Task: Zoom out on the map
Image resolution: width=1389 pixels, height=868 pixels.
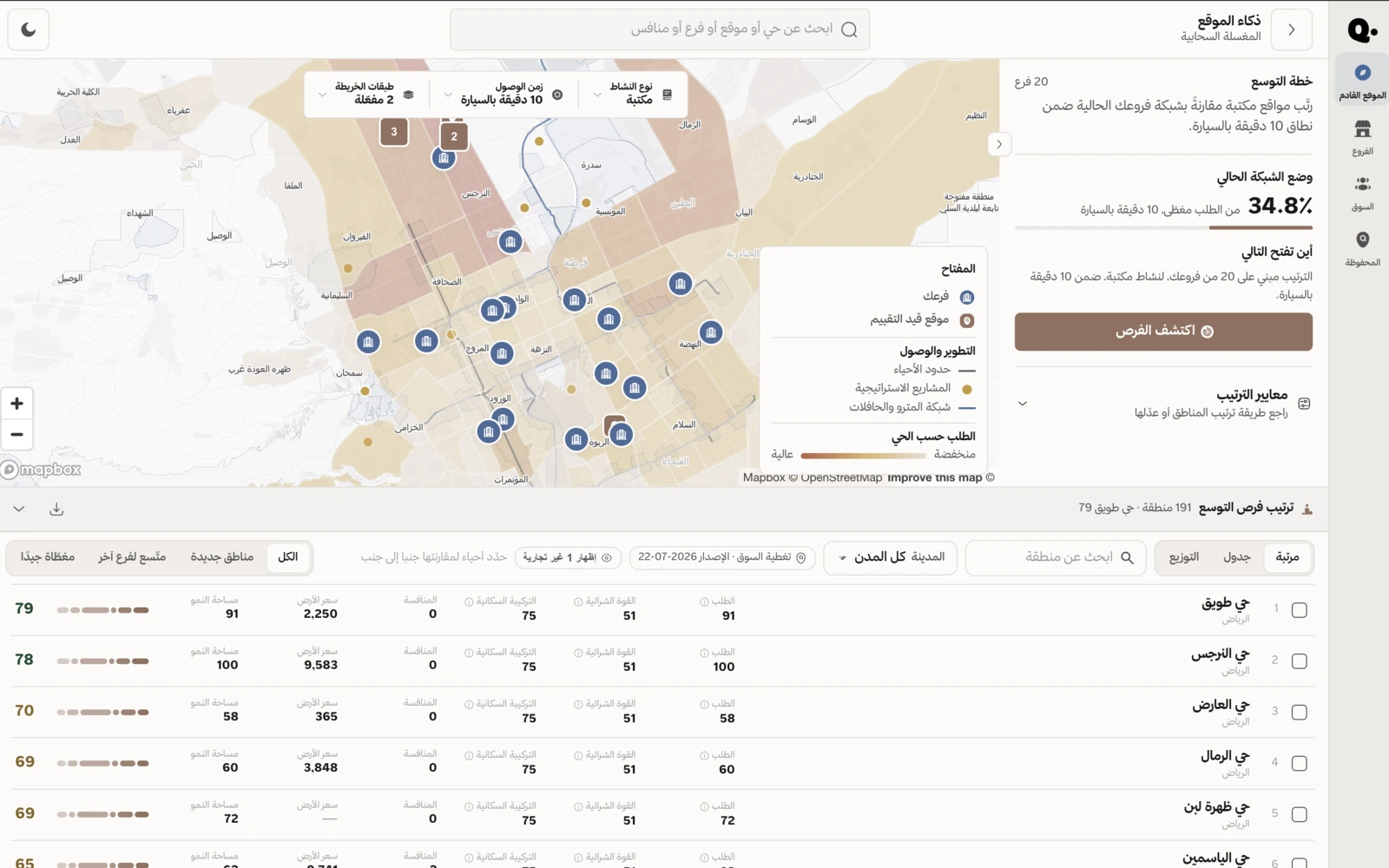Action: (x=16, y=435)
